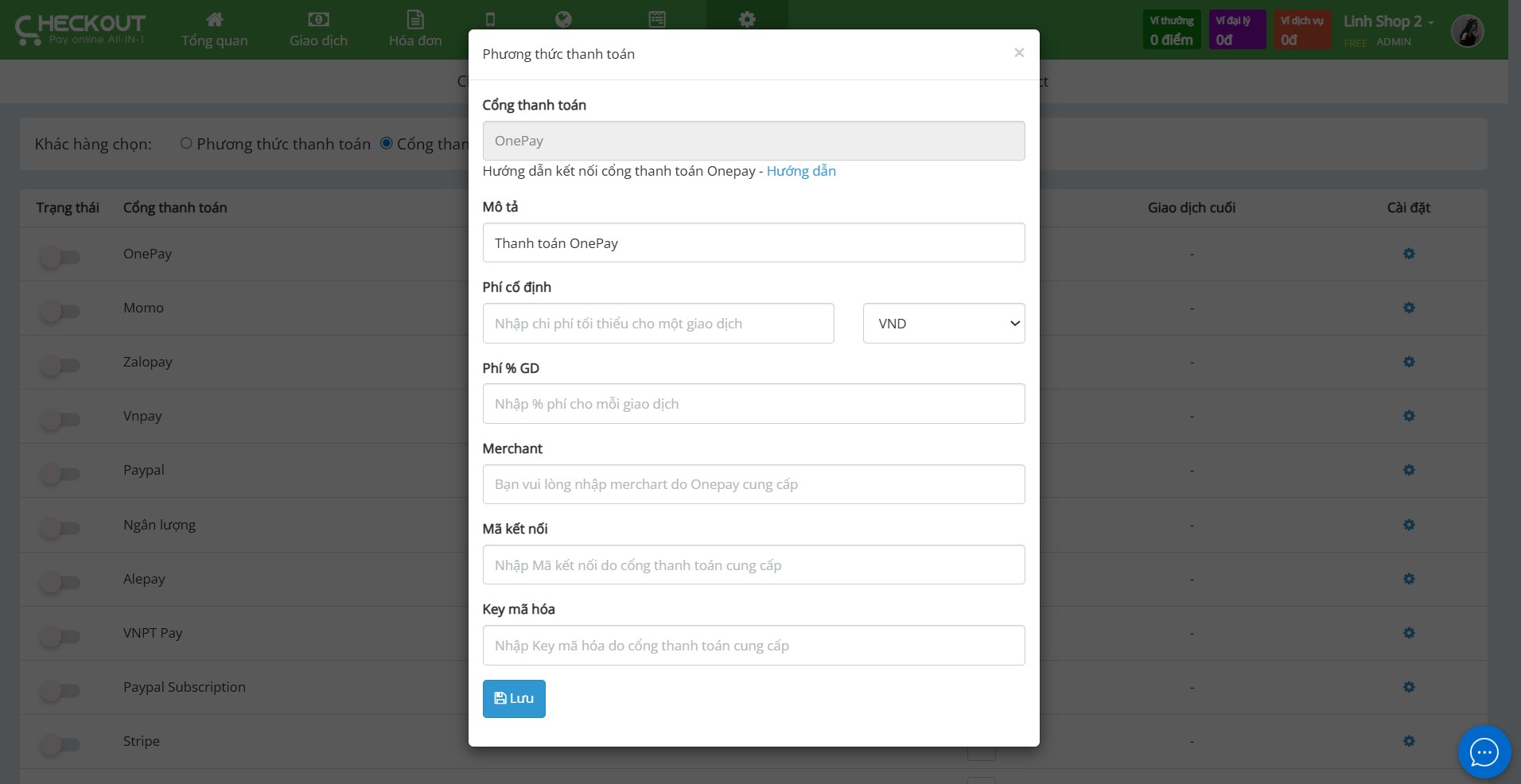Click the Mô tả description field
The height and width of the screenshot is (784, 1521).
(x=753, y=243)
